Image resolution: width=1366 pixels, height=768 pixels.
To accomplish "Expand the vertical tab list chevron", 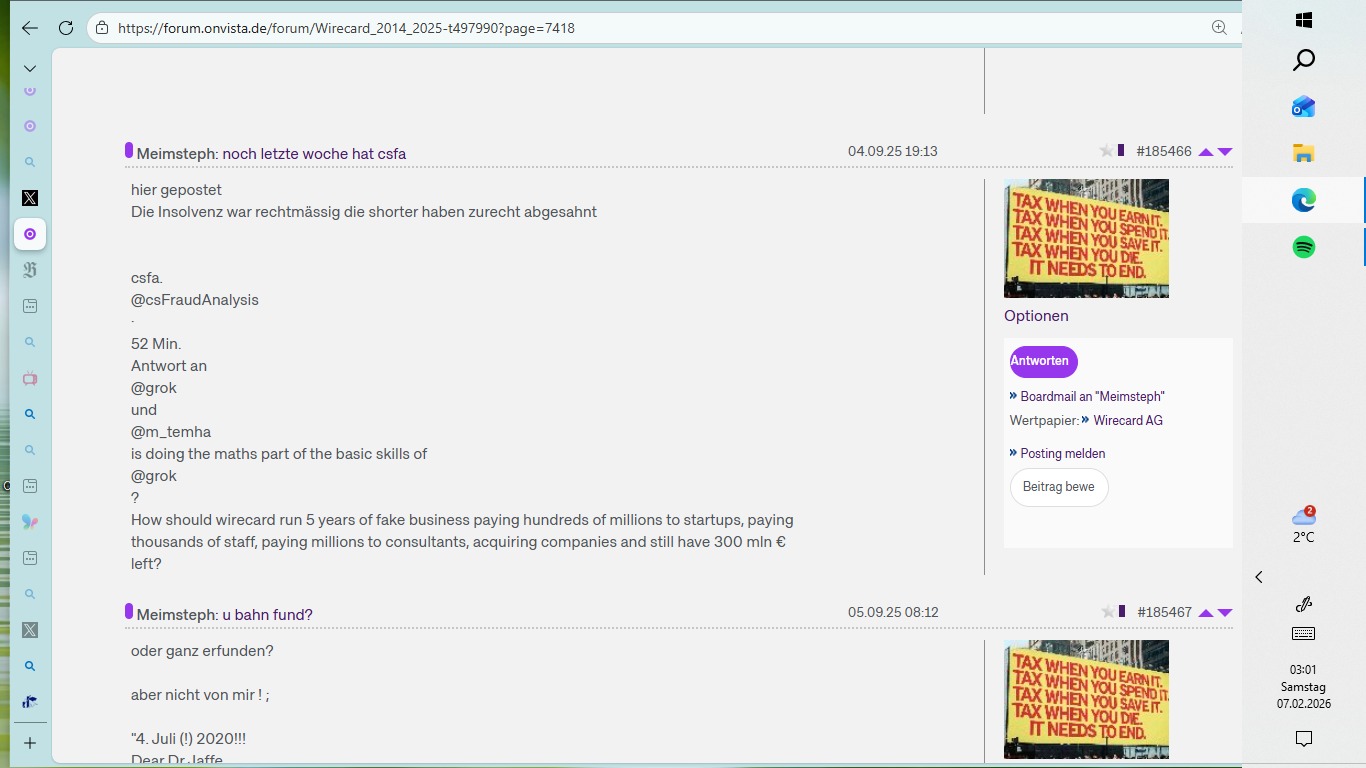I will click(30, 69).
